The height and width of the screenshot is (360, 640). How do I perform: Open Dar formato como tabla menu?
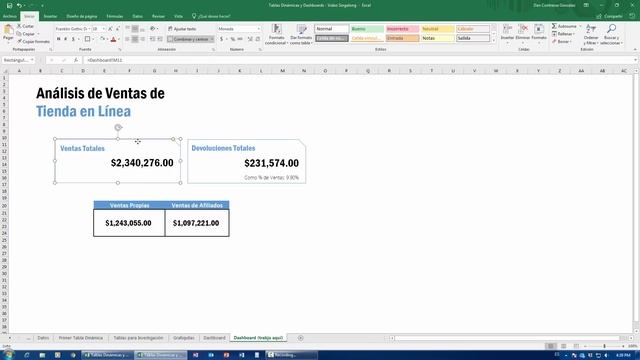(x=301, y=34)
